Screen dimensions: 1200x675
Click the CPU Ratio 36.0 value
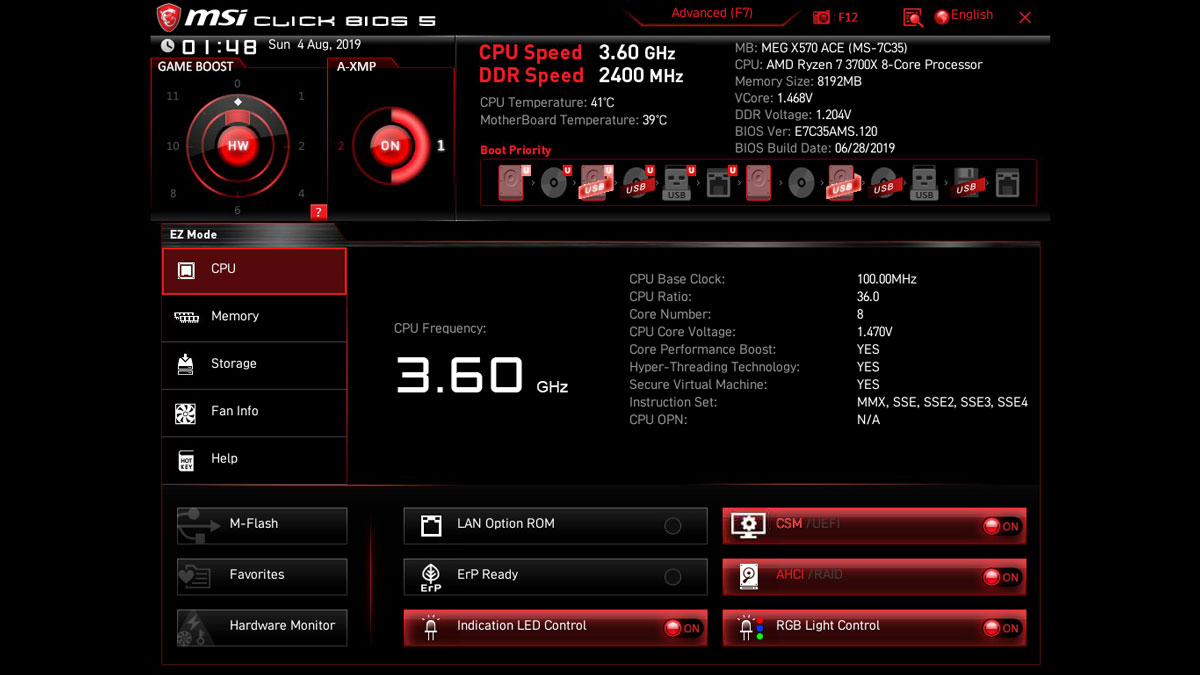(x=868, y=297)
